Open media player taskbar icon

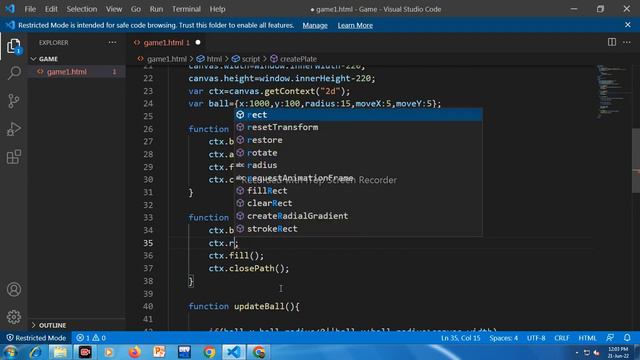click(x=109, y=352)
